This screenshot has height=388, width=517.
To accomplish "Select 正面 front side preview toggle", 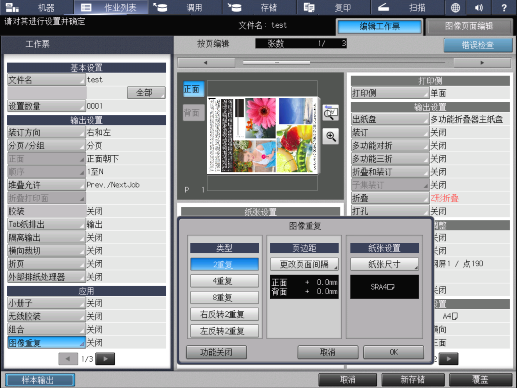I will 193,89.
